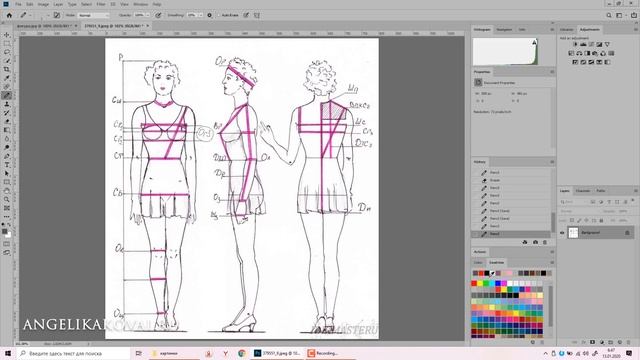The width and height of the screenshot is (640, 360).
Task: Toggle symmetry options butterfly icon
Action: tap(257, 15)
